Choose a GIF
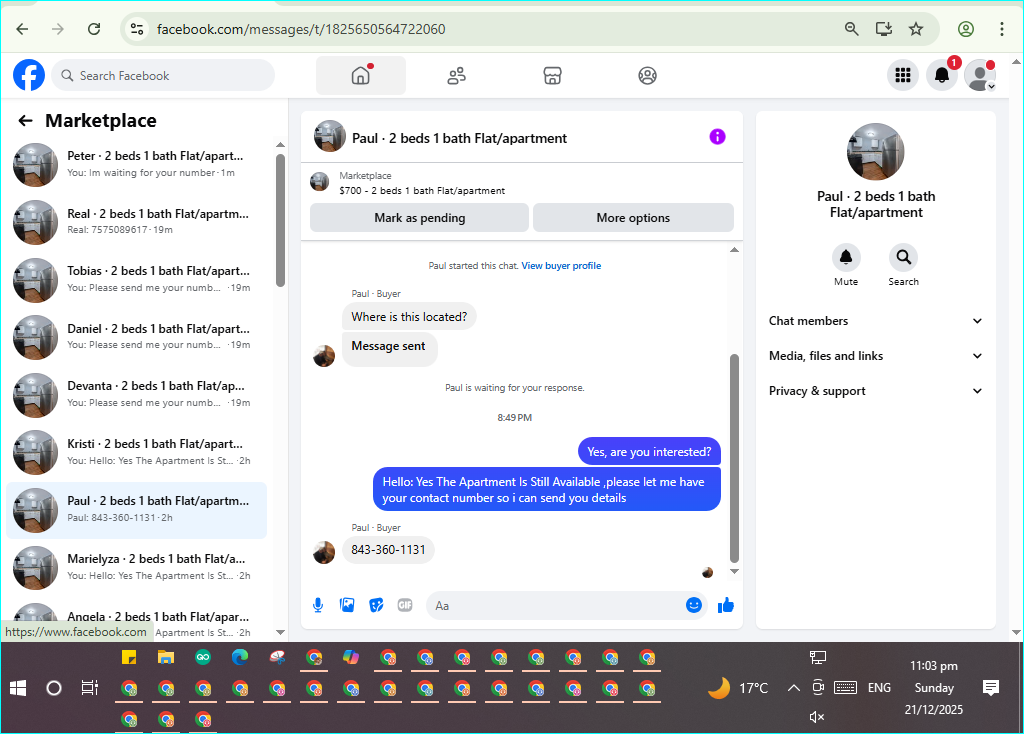 (405, 605)
